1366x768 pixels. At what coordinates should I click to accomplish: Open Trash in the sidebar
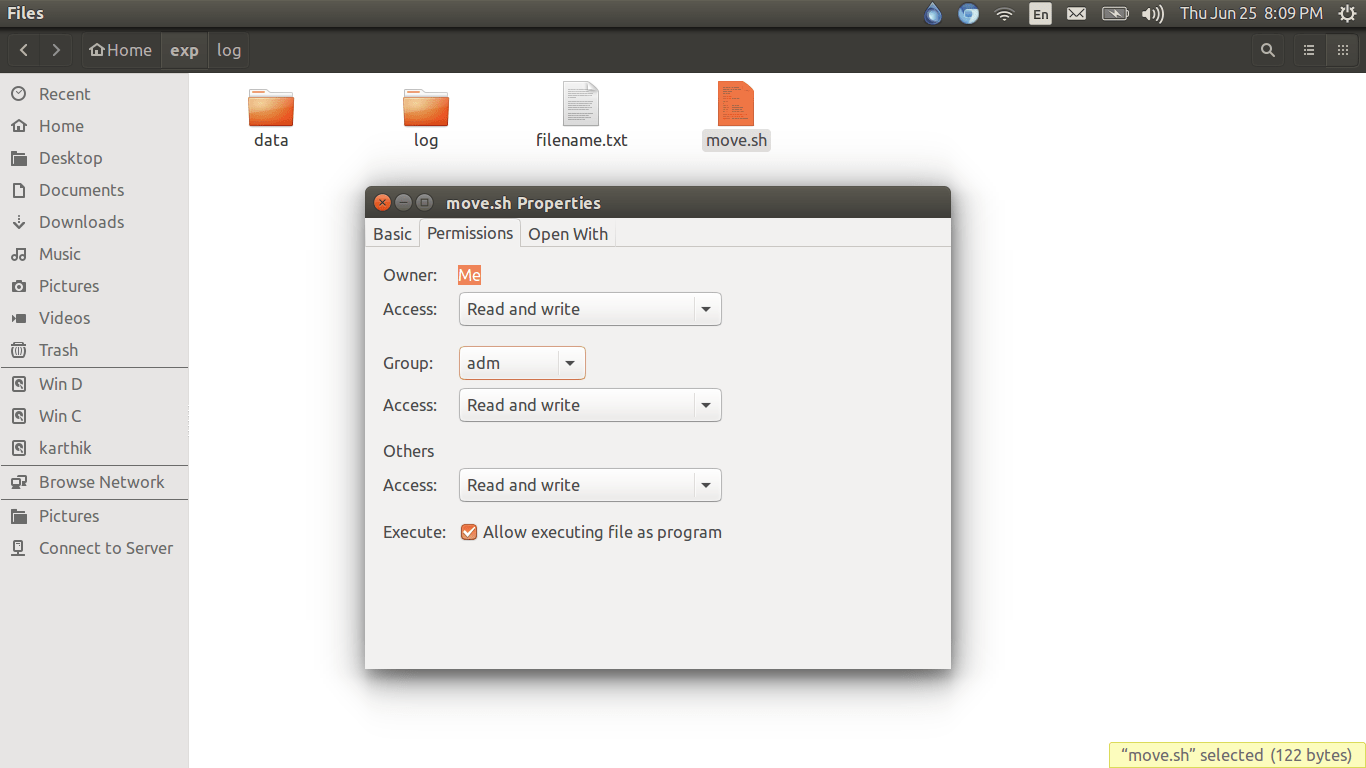(x=58, y=350)
